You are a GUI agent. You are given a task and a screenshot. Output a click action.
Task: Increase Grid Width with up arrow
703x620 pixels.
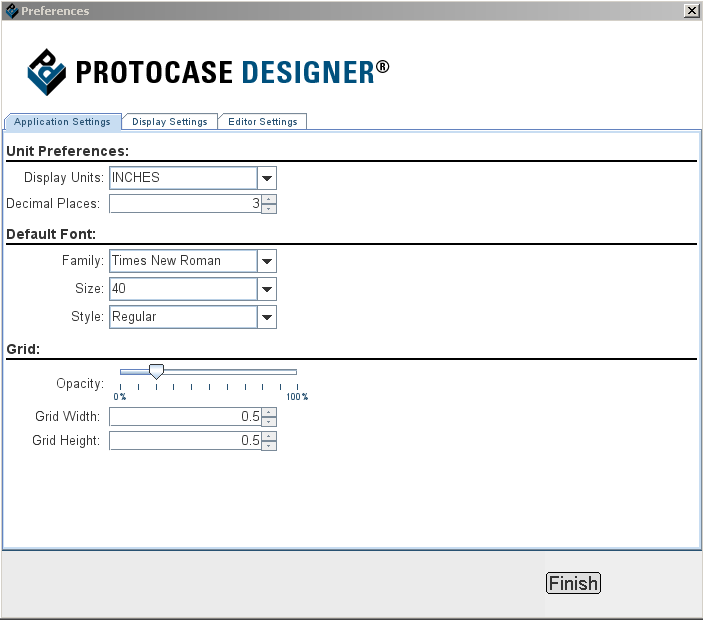pyautogui.click(x=269, y=412)
